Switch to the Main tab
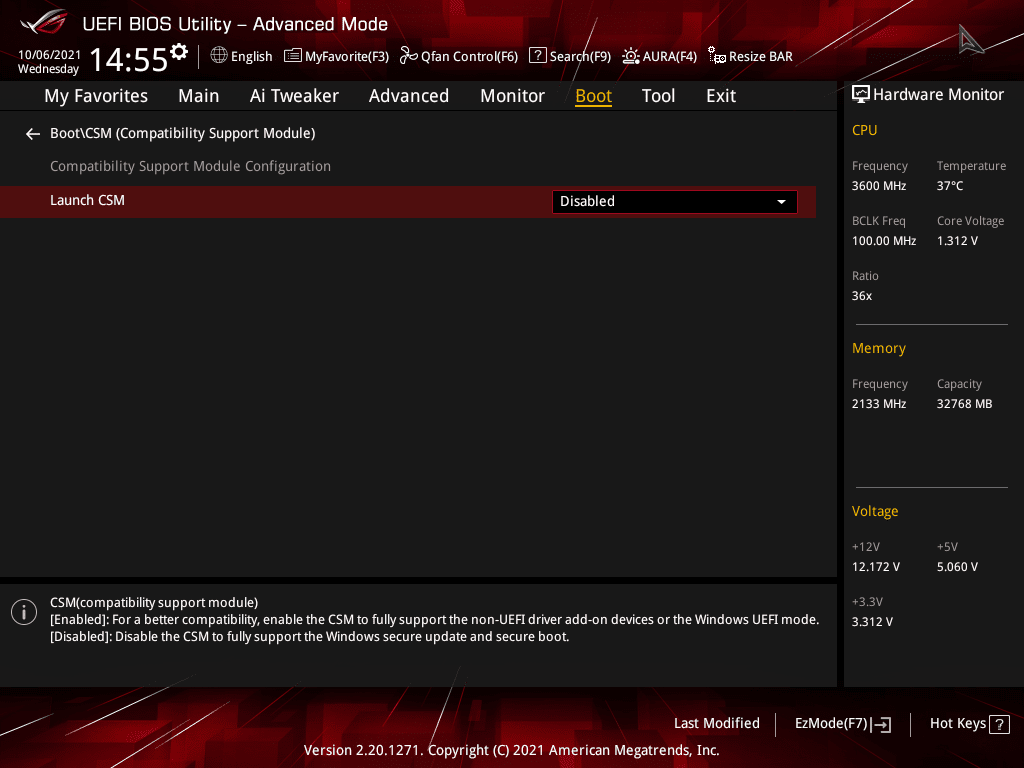 tap(199, 96)
